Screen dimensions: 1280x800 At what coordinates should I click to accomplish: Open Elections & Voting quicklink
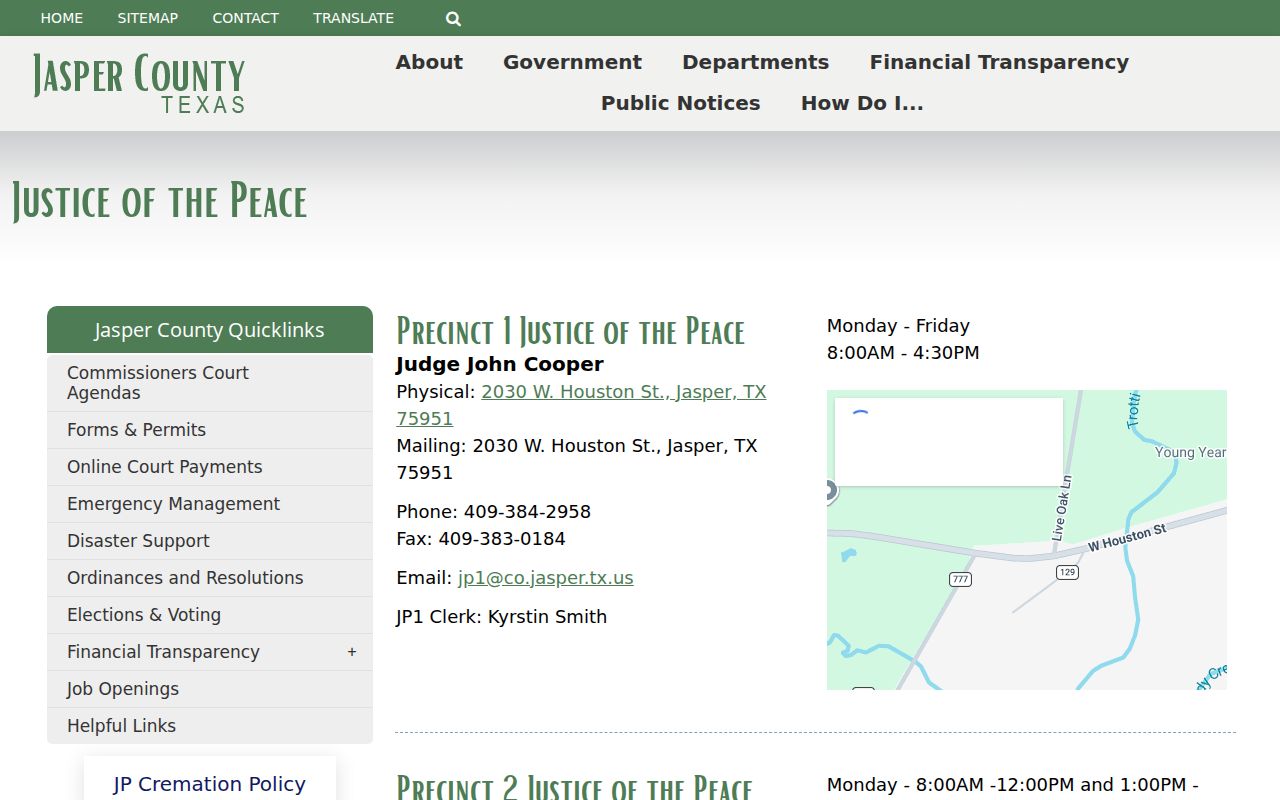point(210,615)
